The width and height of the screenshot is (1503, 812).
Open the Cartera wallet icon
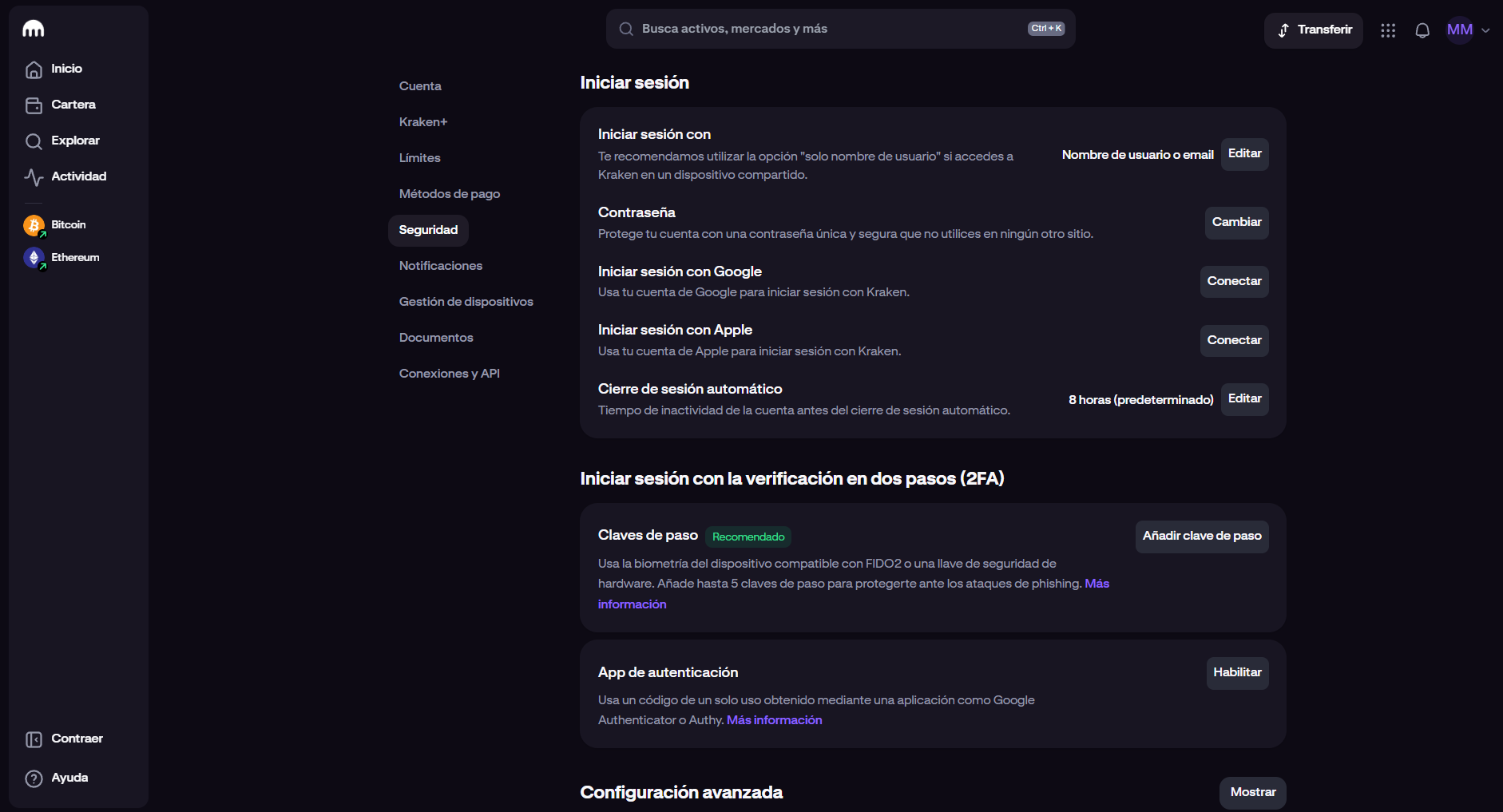[x=34, y=105]
